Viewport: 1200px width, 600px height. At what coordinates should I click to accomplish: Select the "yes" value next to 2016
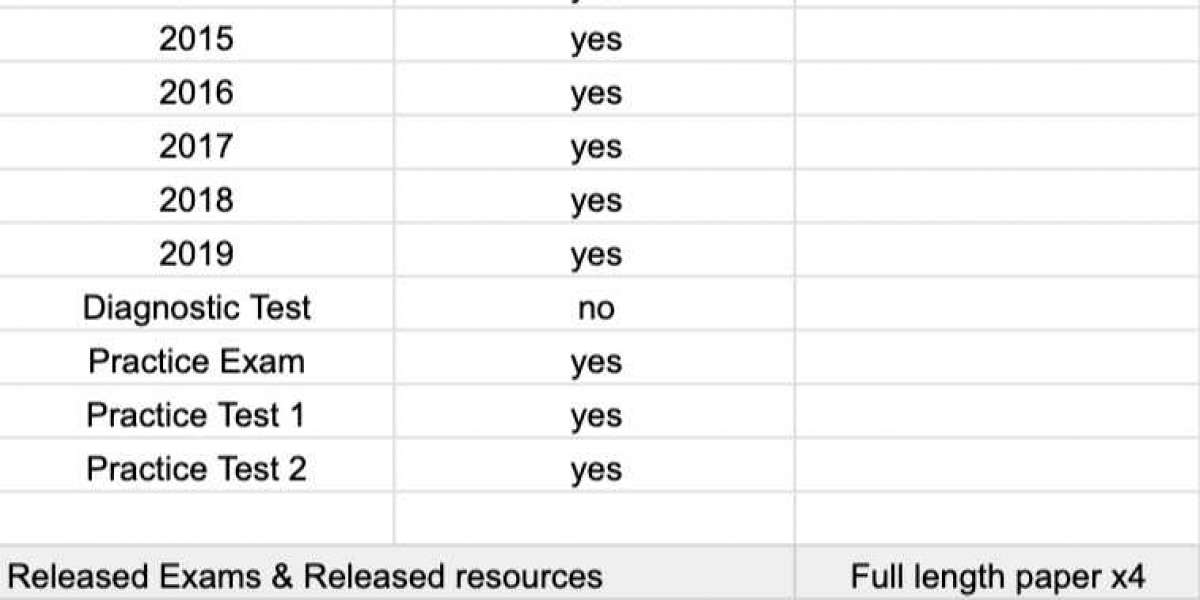595,94
